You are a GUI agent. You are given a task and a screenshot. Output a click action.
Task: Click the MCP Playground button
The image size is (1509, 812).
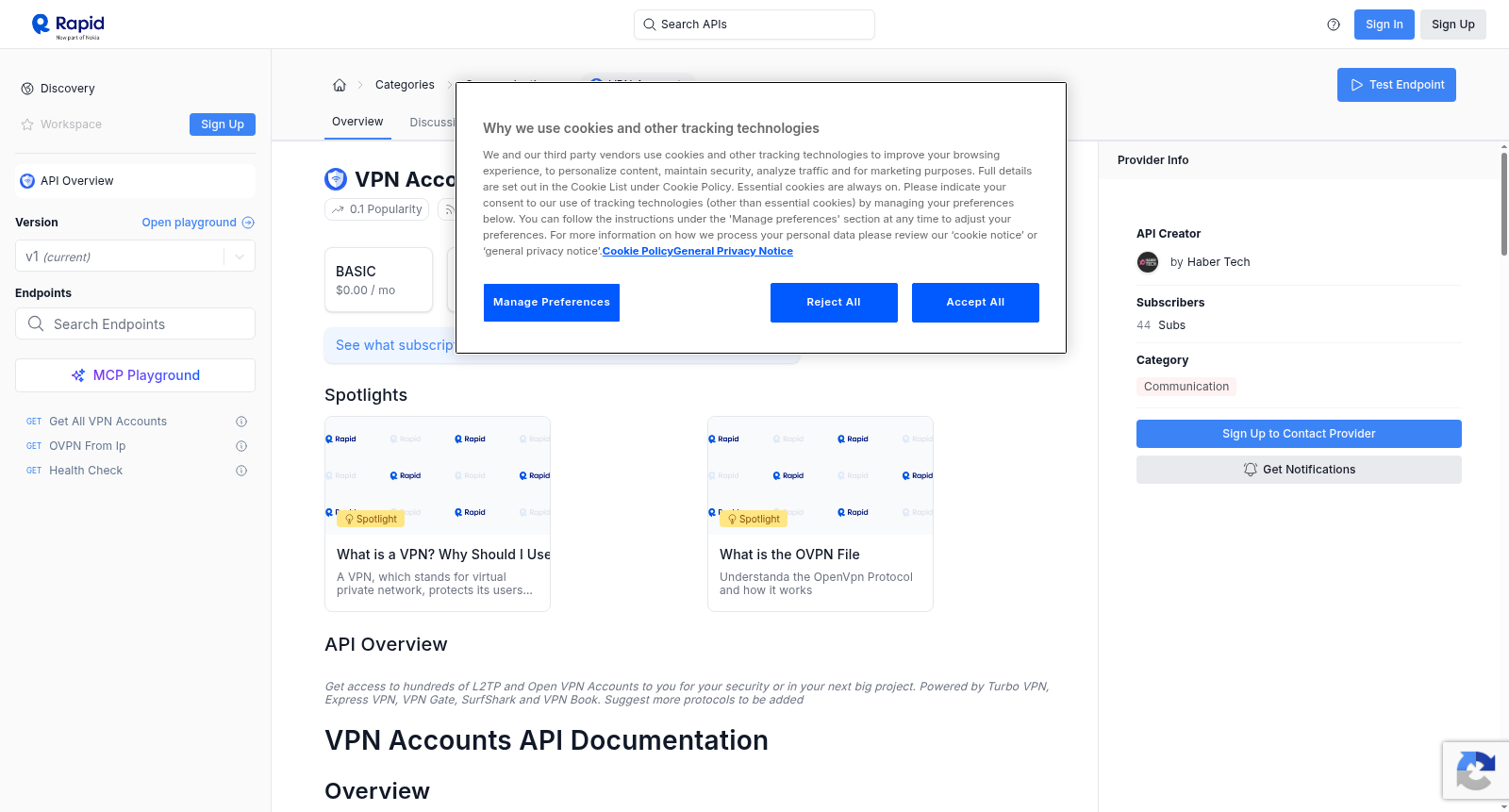[x=135, y=375]
